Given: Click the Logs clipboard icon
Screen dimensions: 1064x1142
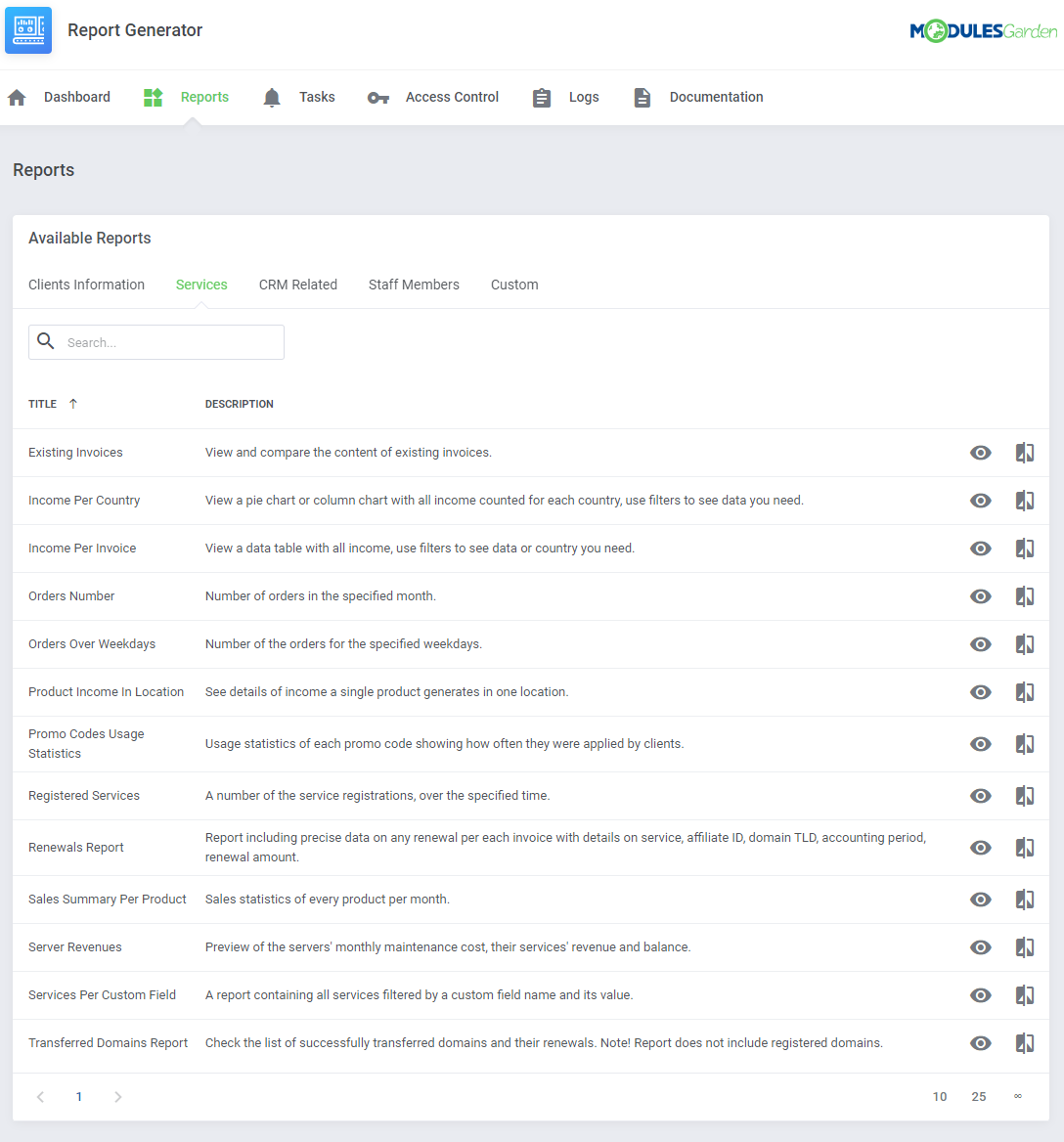Looking at the screenshot, I should point(542,98).
